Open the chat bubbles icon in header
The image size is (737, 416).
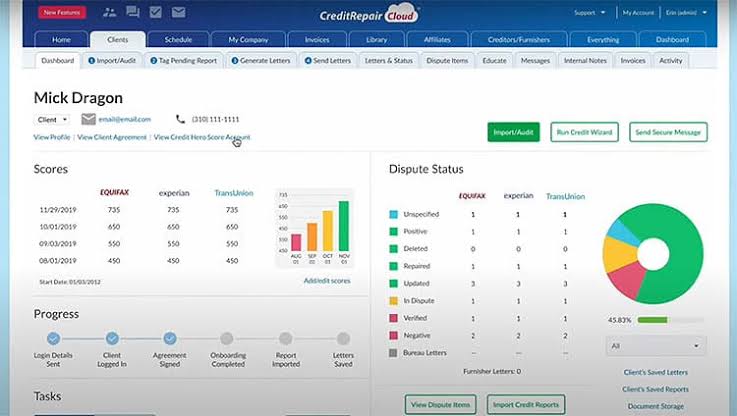coord(133,12)
